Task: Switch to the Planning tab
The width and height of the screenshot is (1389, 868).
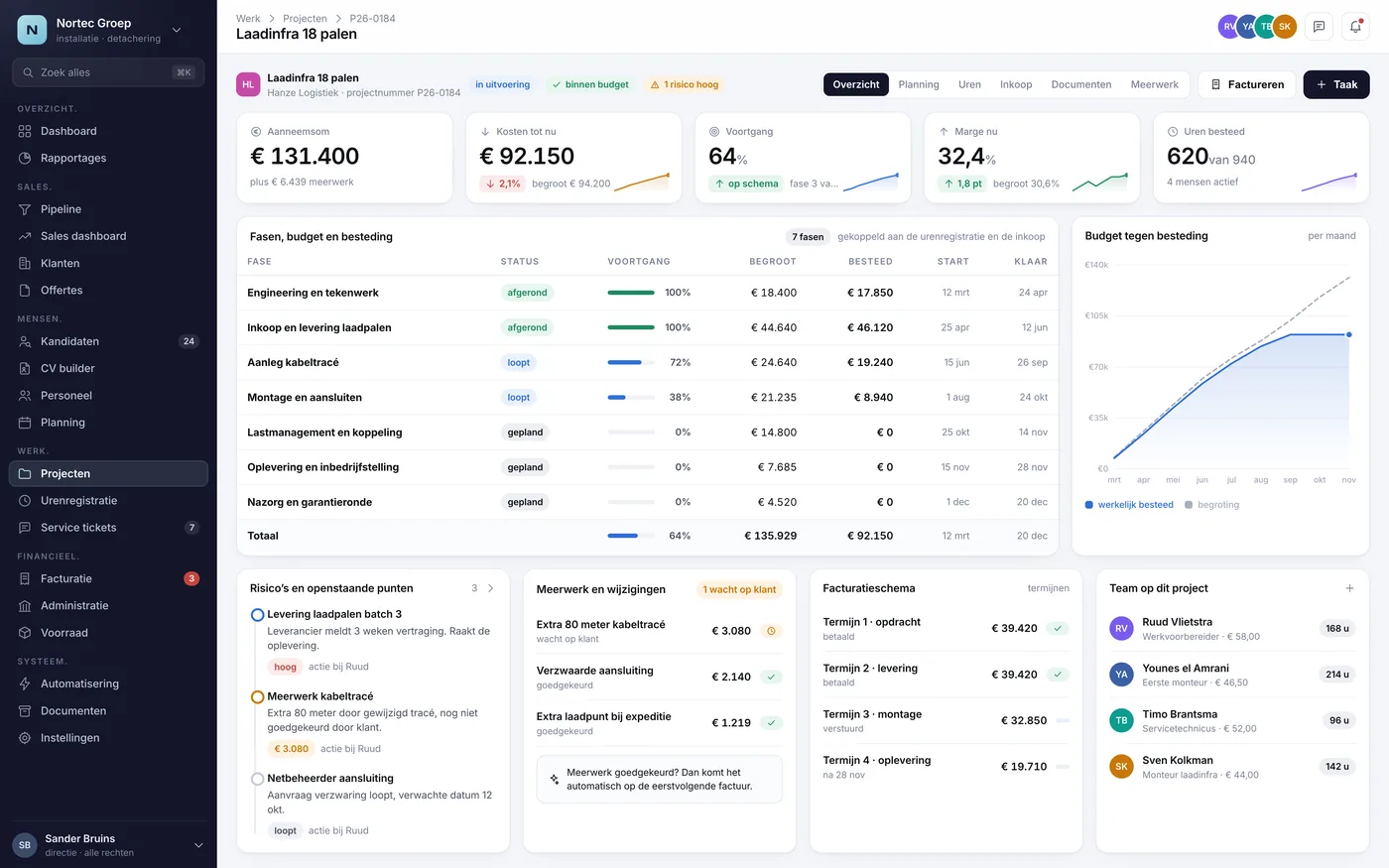Action: pos(919,84)
